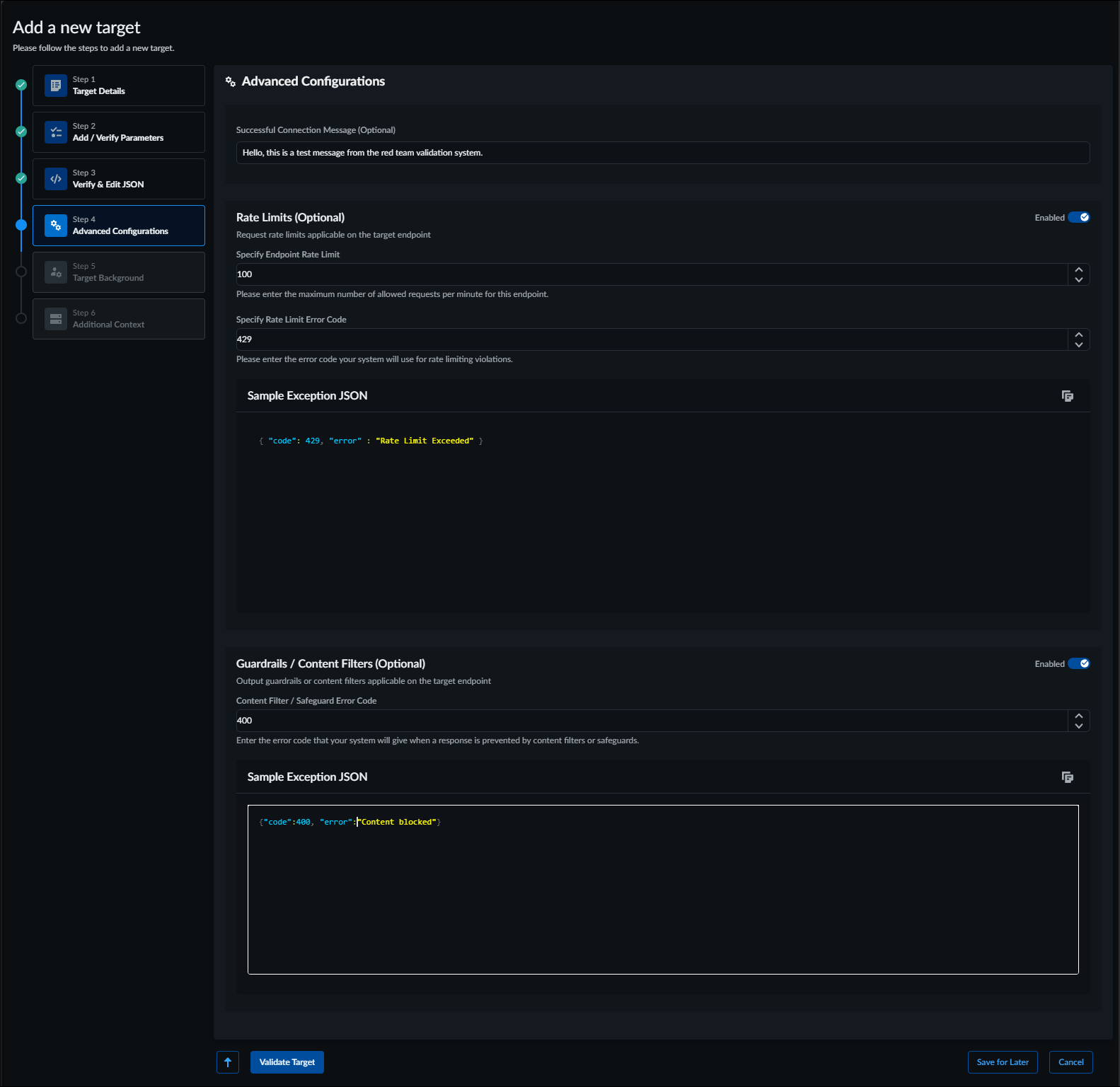
Task: Disable the Guardrails / Content Filters toggle
Action: [x=1078, y=664]
